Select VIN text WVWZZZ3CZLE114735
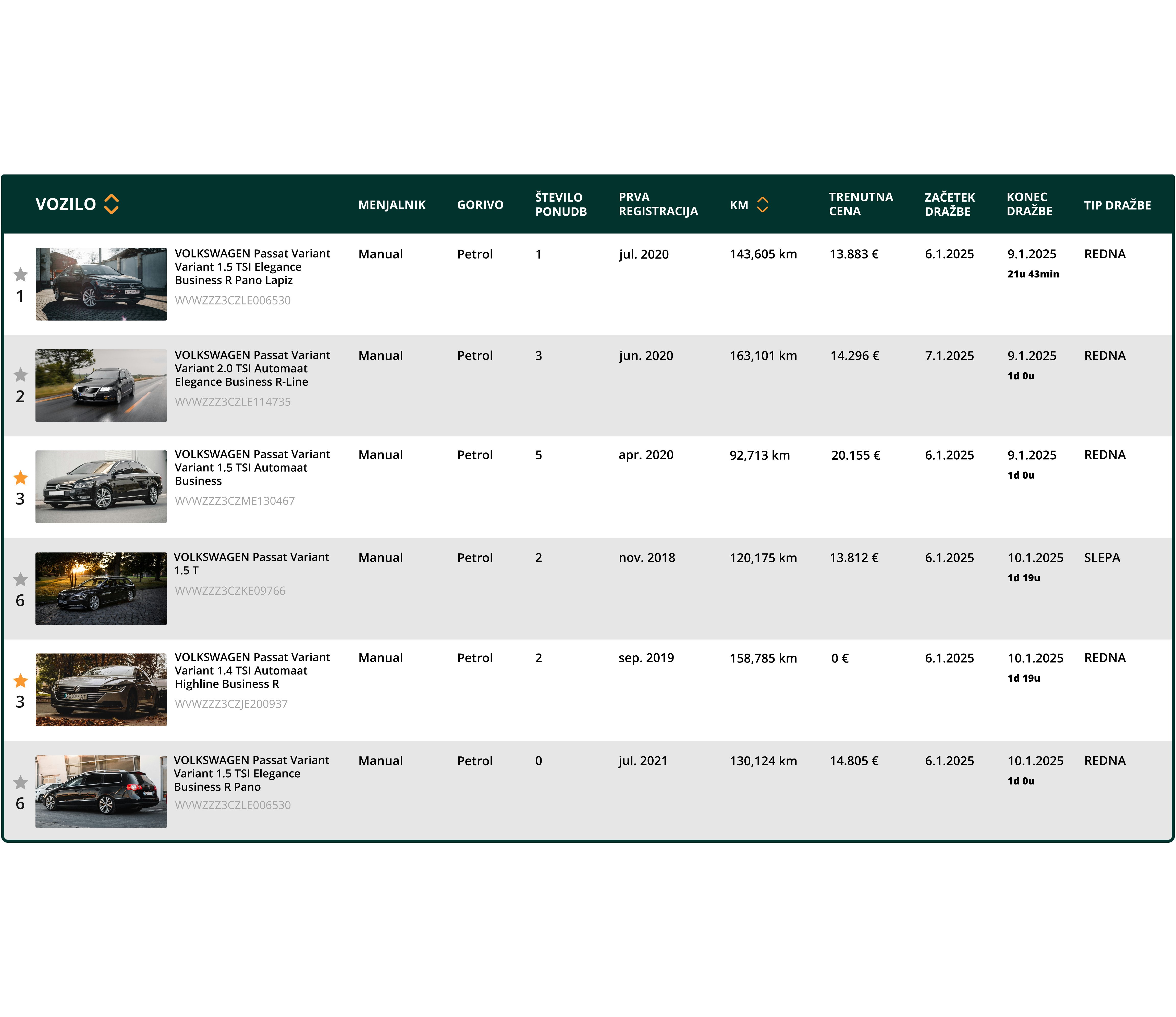The height and width of the screenshot is (1017, 1176). coord(233,402)
